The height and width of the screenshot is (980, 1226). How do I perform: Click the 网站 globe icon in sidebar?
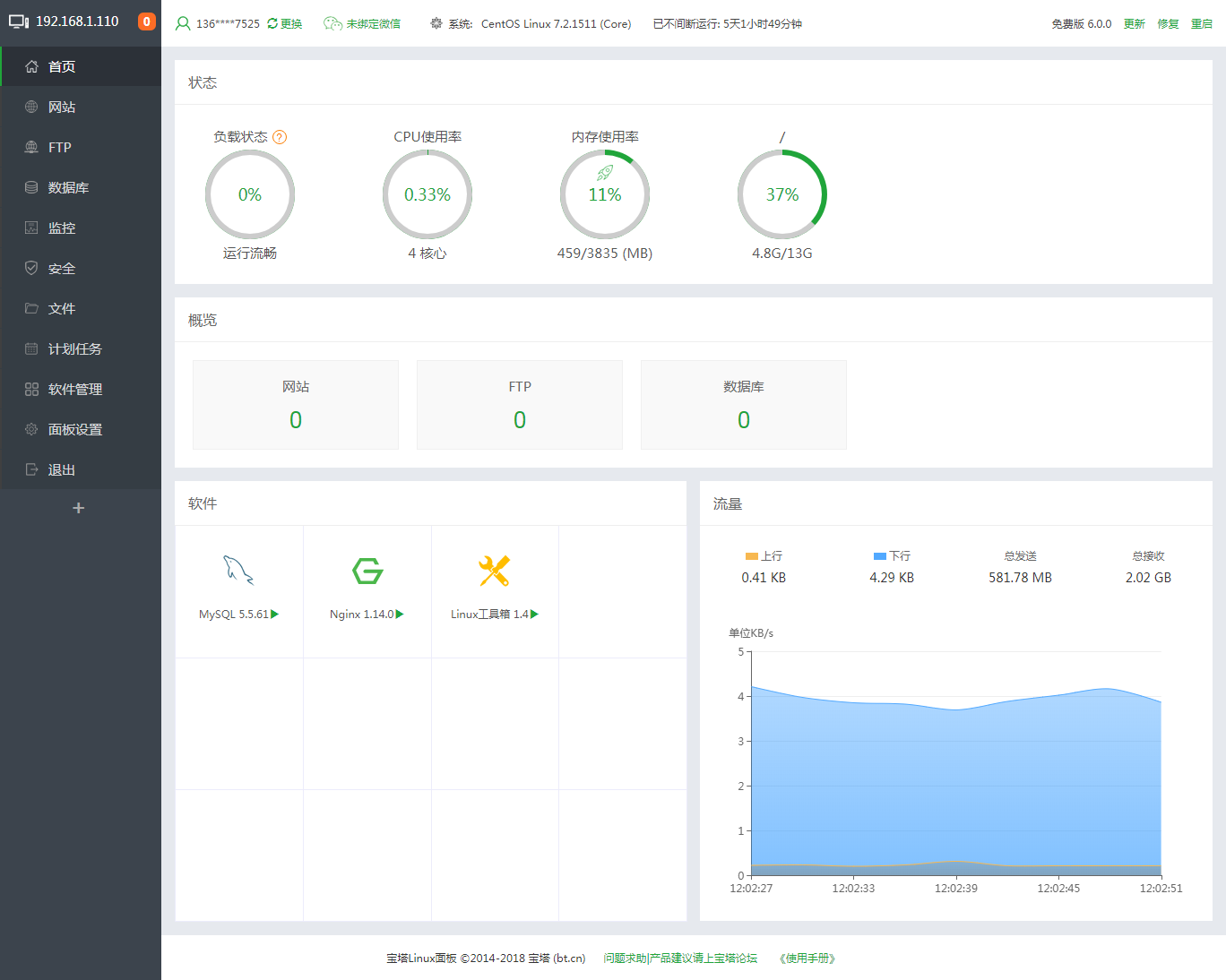[31, 107]
